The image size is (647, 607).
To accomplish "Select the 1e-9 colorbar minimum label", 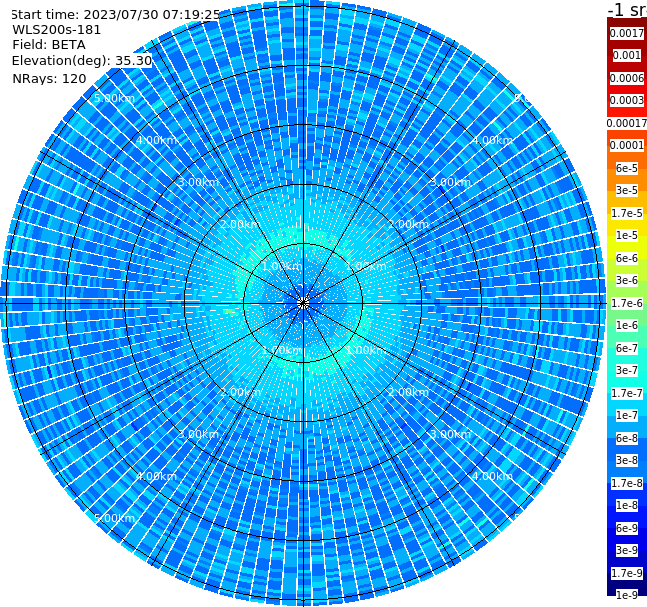I will 627,595.
